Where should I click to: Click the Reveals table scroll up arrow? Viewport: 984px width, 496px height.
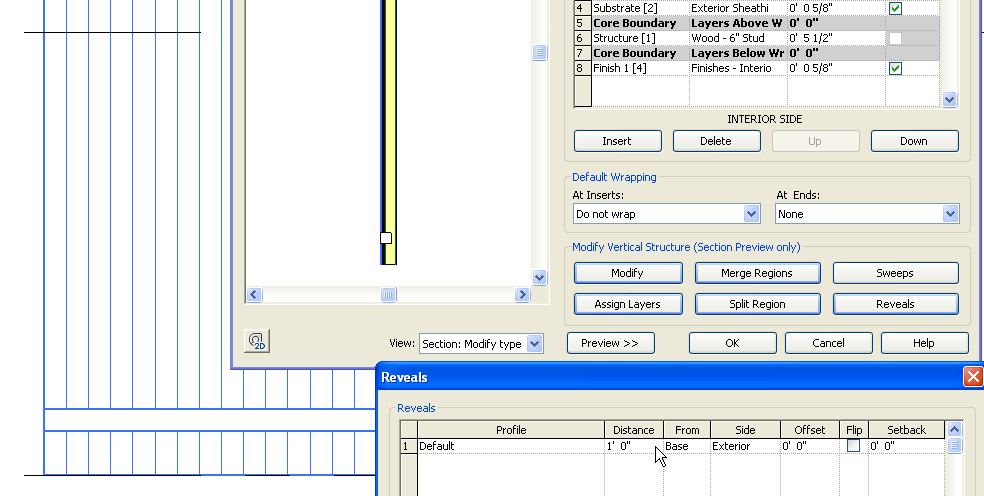[954, 429]
